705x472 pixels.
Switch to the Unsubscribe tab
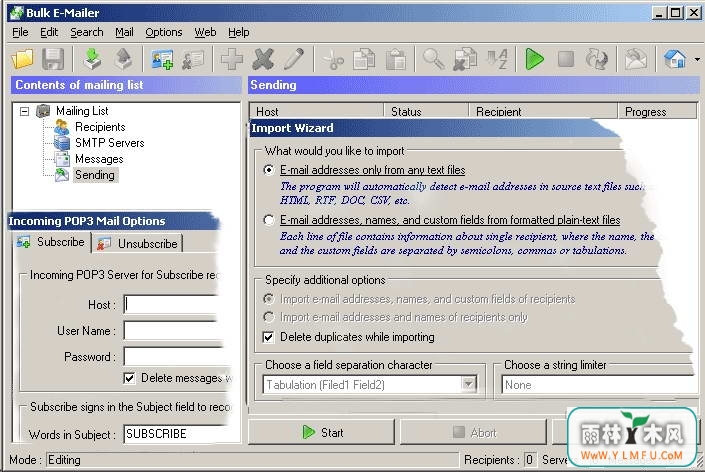click(x=138, y=243)
